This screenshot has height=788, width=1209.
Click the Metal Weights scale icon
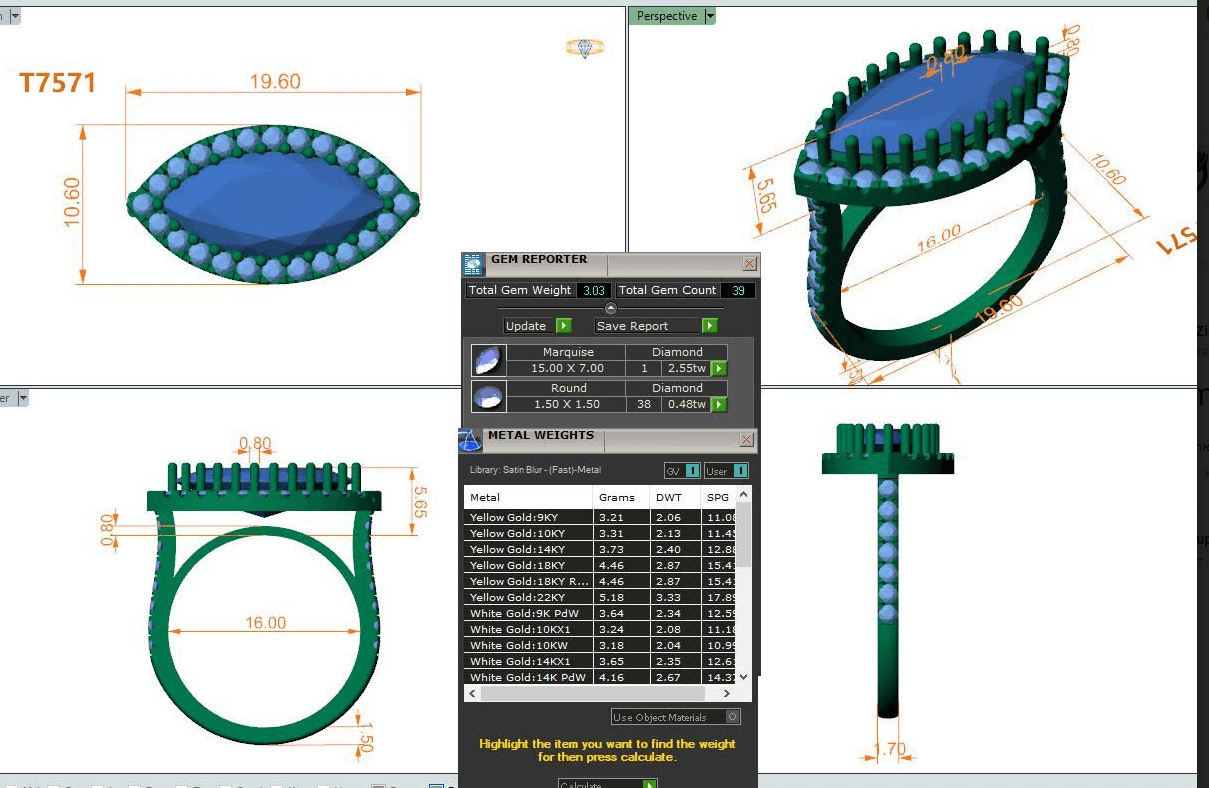pos(470,440)
